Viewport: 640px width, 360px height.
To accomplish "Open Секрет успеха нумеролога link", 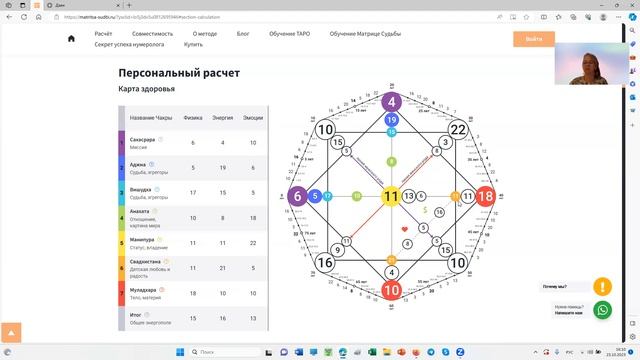I will tap(129, 44).
